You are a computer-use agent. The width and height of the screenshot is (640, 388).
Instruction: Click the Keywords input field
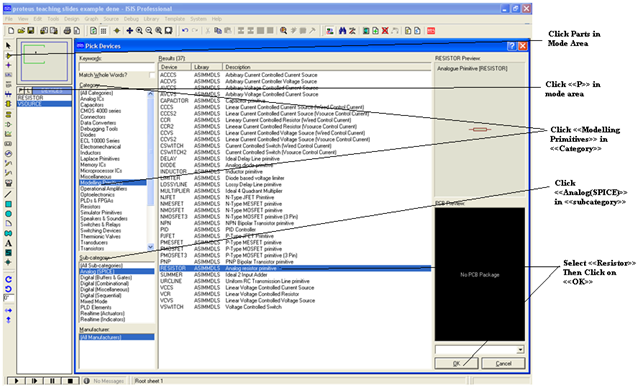pyautogui.click(x=117, y=67)
